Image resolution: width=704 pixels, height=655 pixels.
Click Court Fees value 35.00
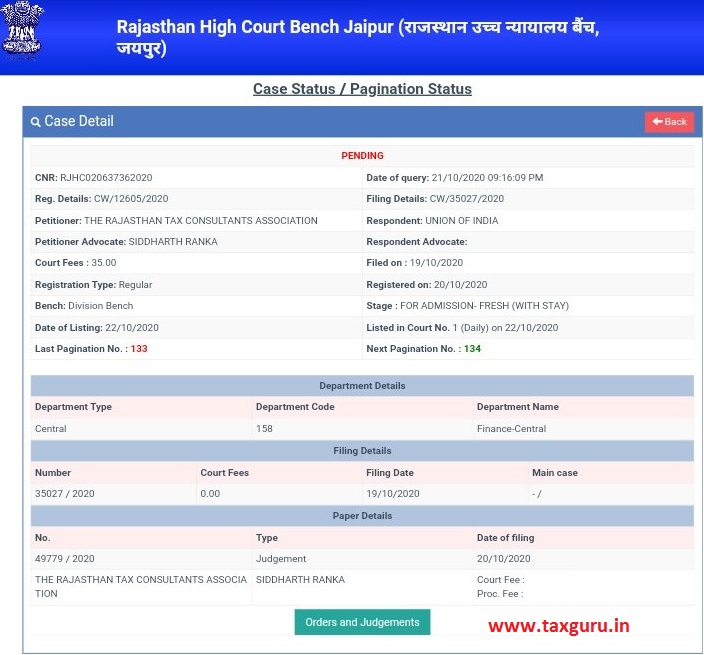104,263
